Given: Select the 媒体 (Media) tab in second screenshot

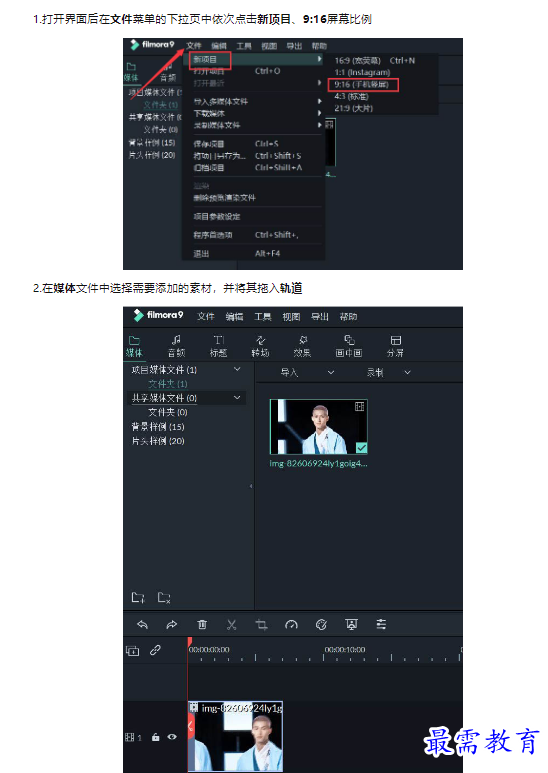Looking at the screenshot, I should [134, 346].
